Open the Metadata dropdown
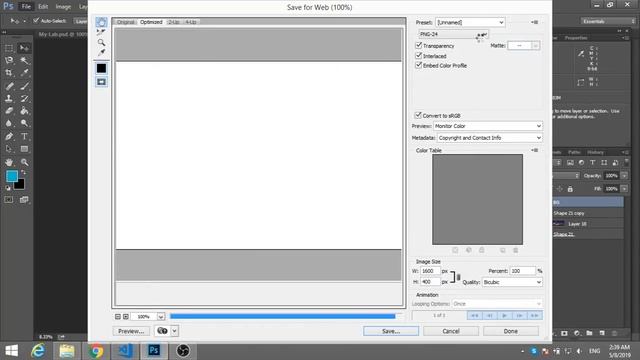640x360 pixels. pyautogui.click(x=490, y=138)
